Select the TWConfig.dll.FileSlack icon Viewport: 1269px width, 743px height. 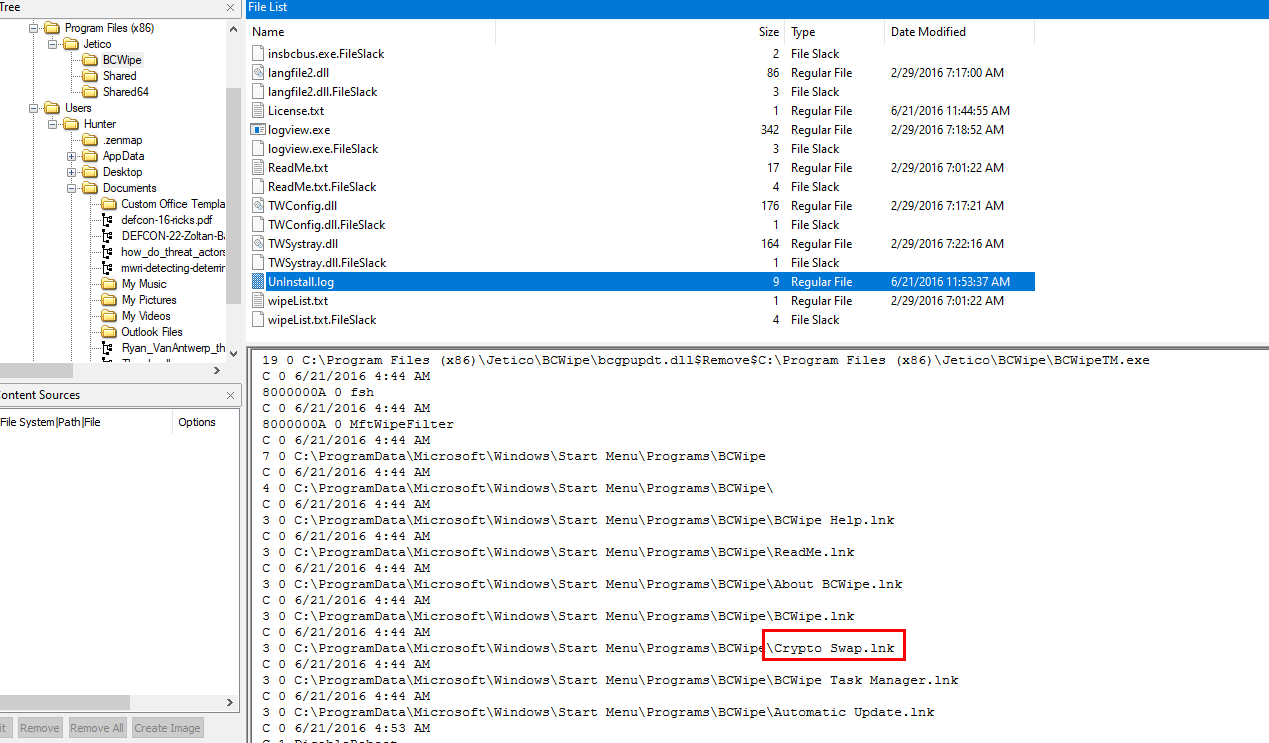(x=258, y=225)
